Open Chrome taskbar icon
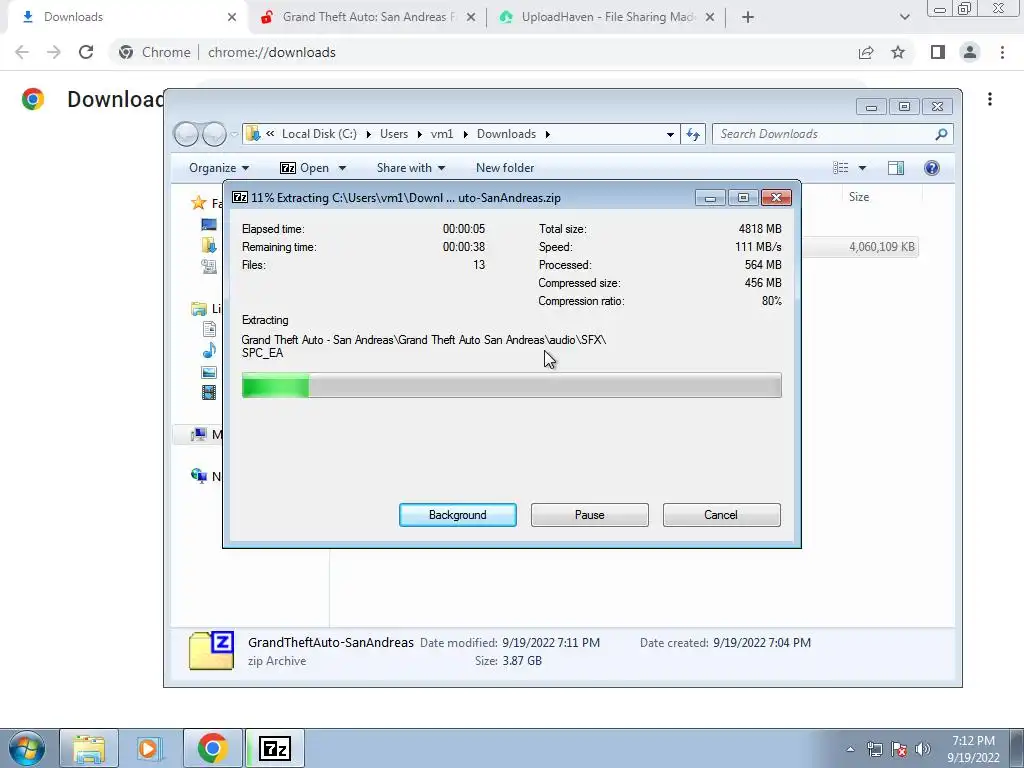The image size is (1024, 768). (x=212, y=748)
